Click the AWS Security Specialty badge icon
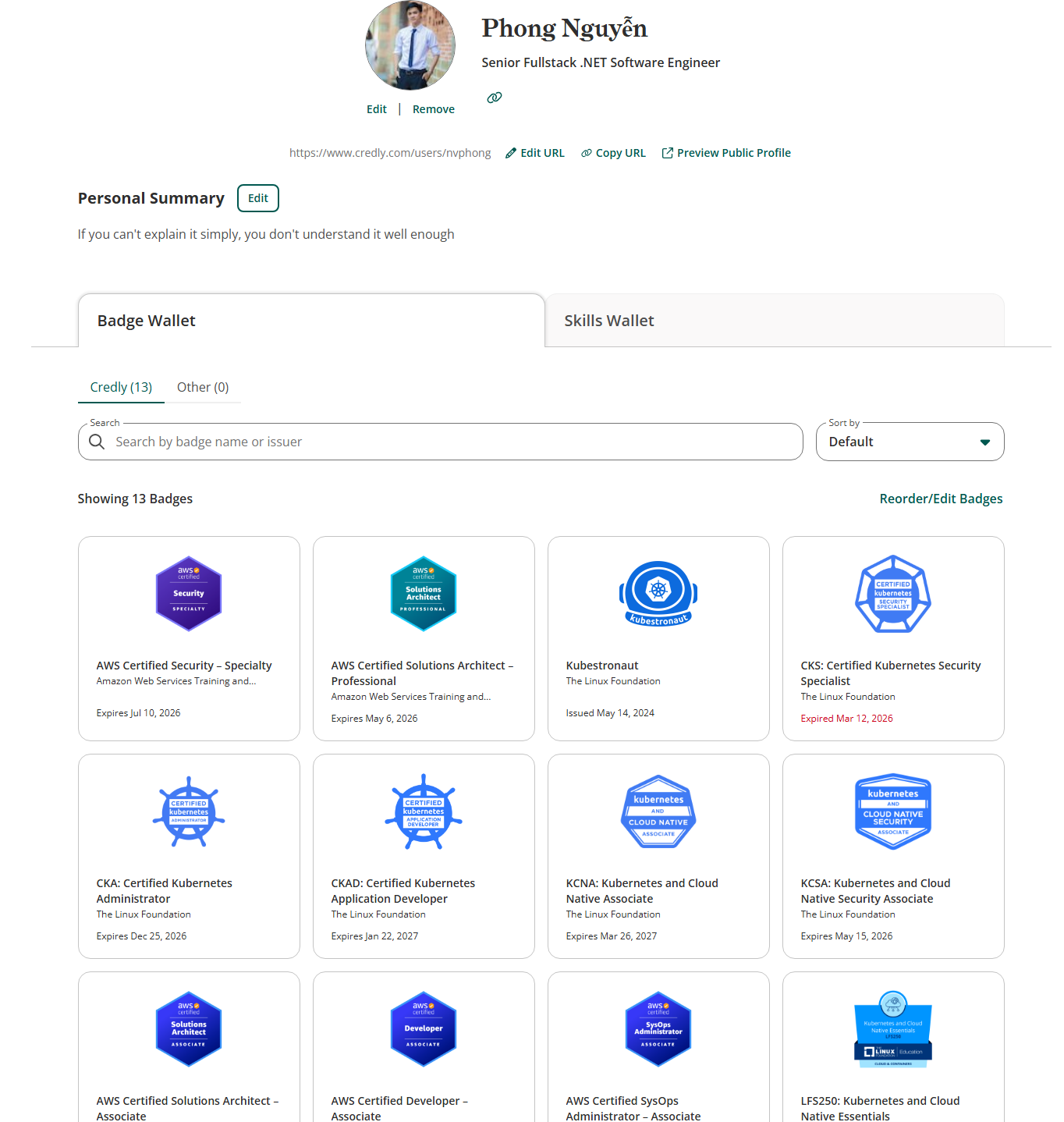Image resolution: width=1064 pixels, height=1122 pixels. pos(189,594)
